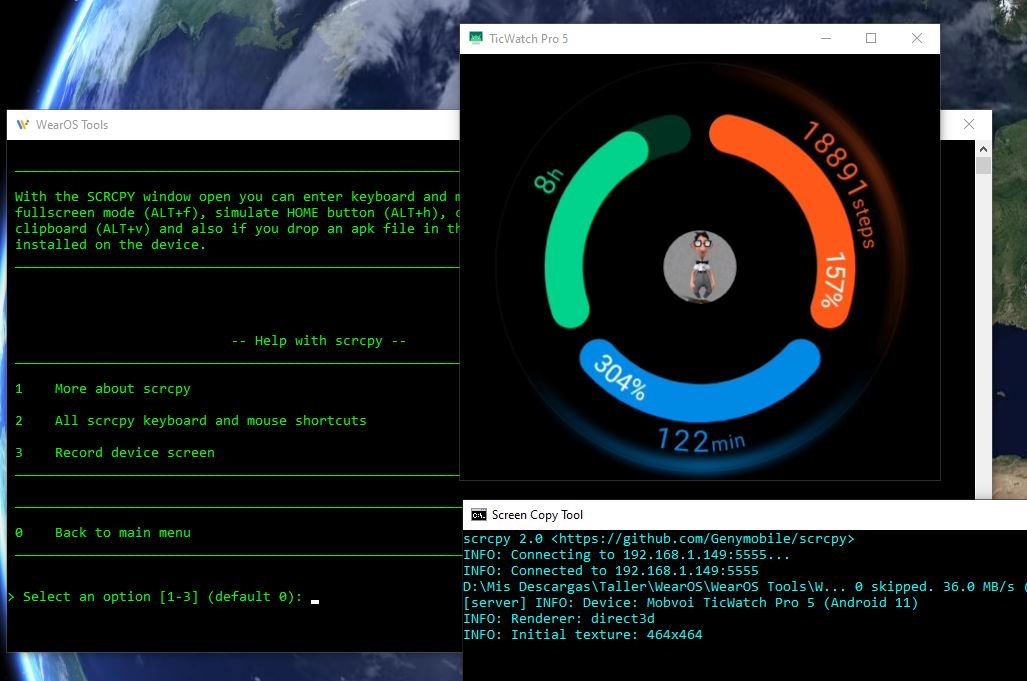Click the TicWatch Pro 5 title bar icon
Viewport: 1027px width, 681px height.
pyautogui.click(x=475, y=39)
